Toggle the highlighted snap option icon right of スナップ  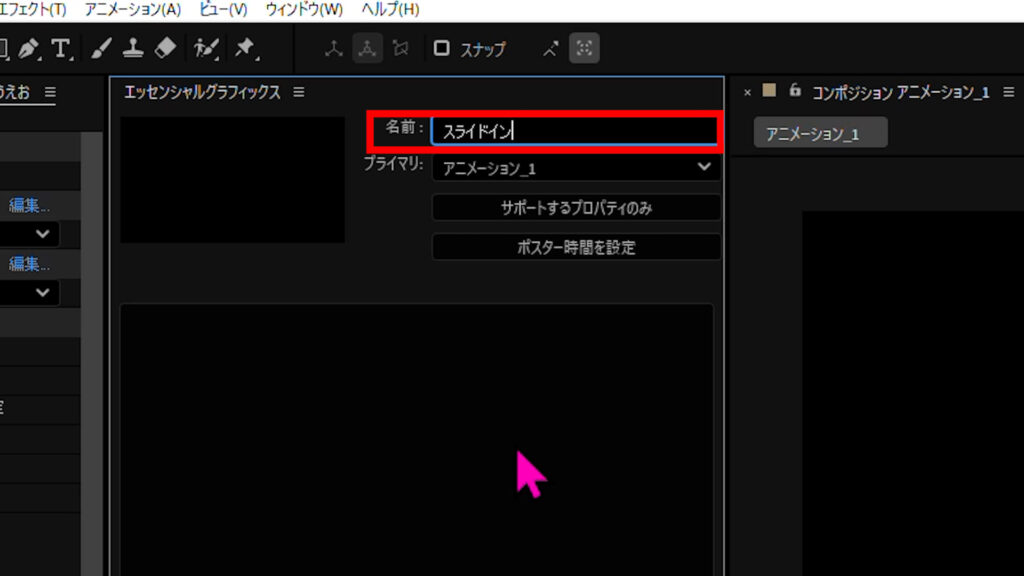(584, 48)
